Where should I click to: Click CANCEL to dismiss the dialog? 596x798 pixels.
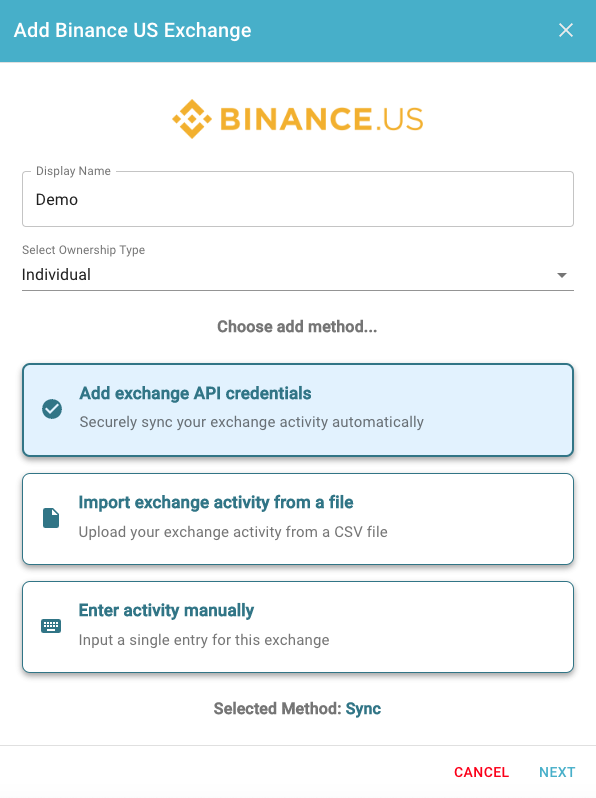(x=481, y=772)
